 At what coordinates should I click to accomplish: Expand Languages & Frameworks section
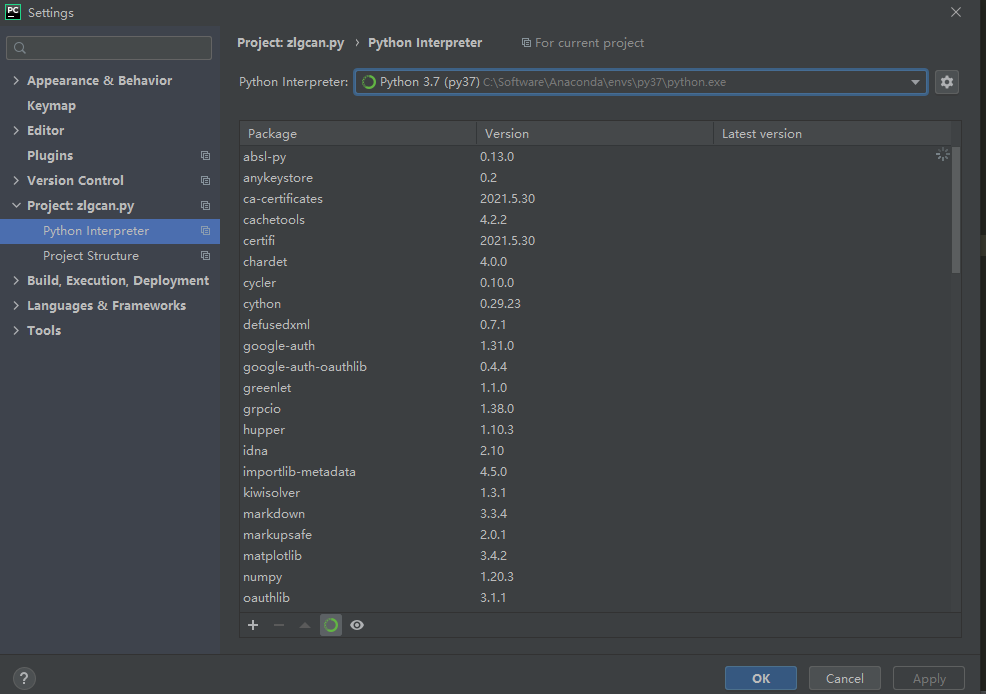[x=16, y=306]
